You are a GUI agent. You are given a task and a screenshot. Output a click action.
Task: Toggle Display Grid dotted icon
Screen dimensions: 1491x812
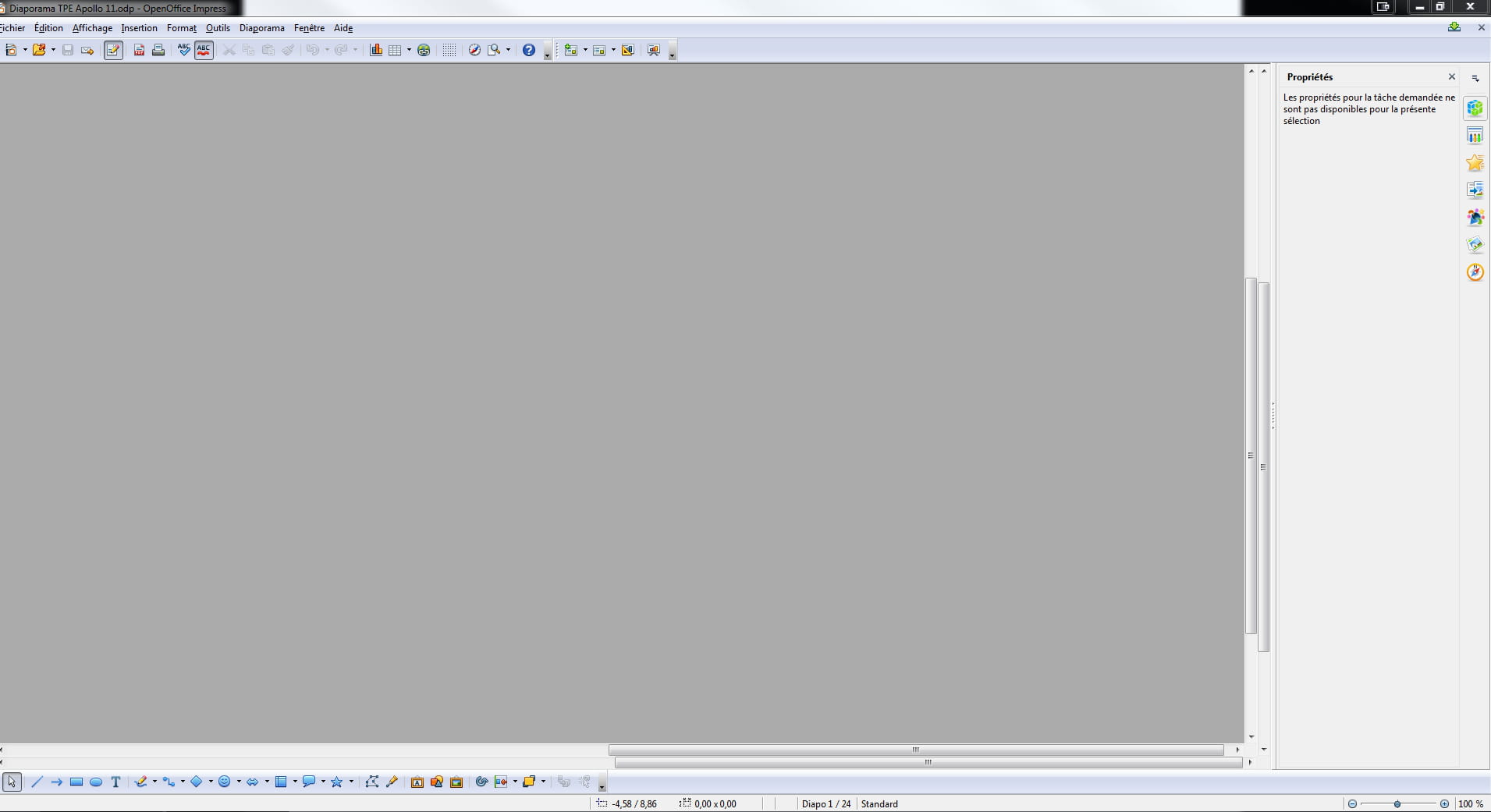pos(449,50)
